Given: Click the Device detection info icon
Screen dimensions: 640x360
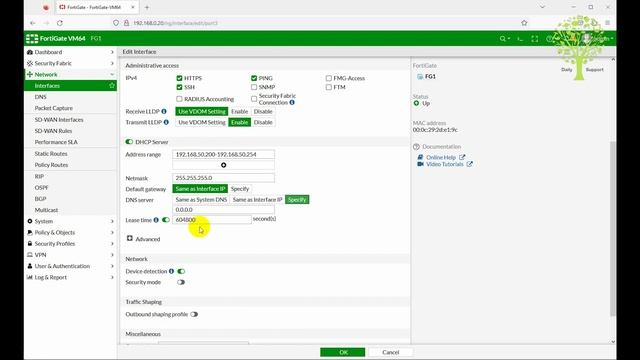Looking at the screenshot, I should point(171,271).
